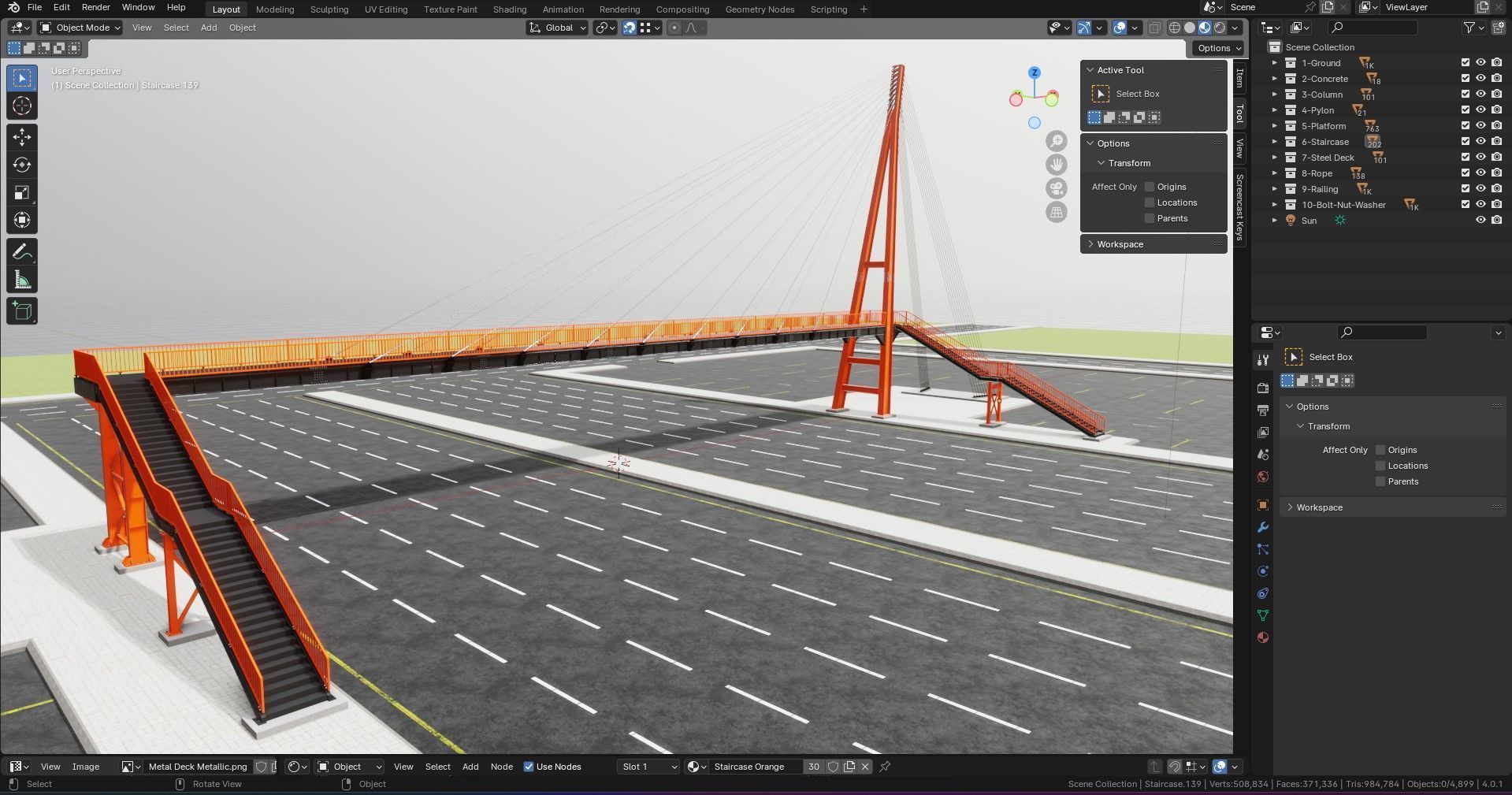Exclude 4-Pylon collection from view layer
This screenshot has height=795, width=1512.
pos(1466,110)
